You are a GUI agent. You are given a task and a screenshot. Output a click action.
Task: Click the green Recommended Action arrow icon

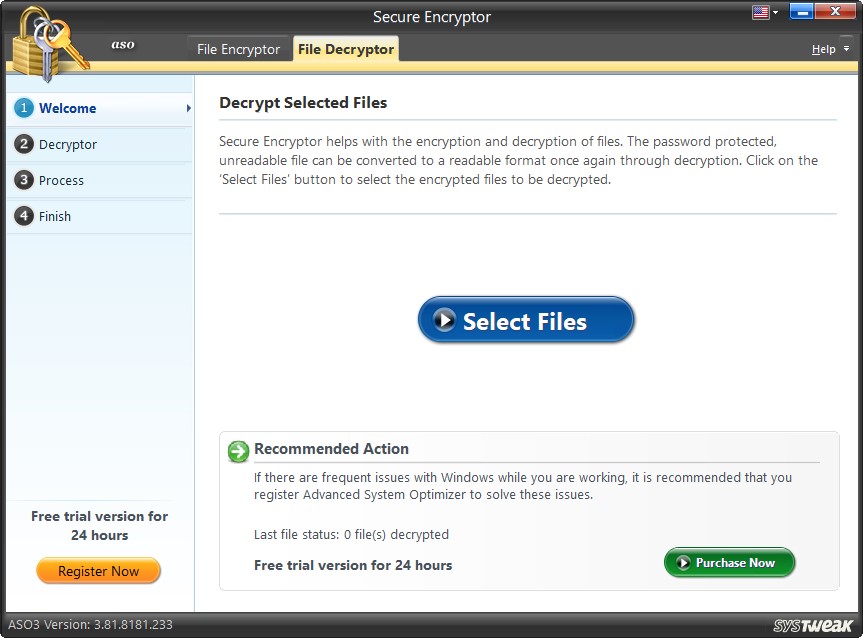(237, 452)
